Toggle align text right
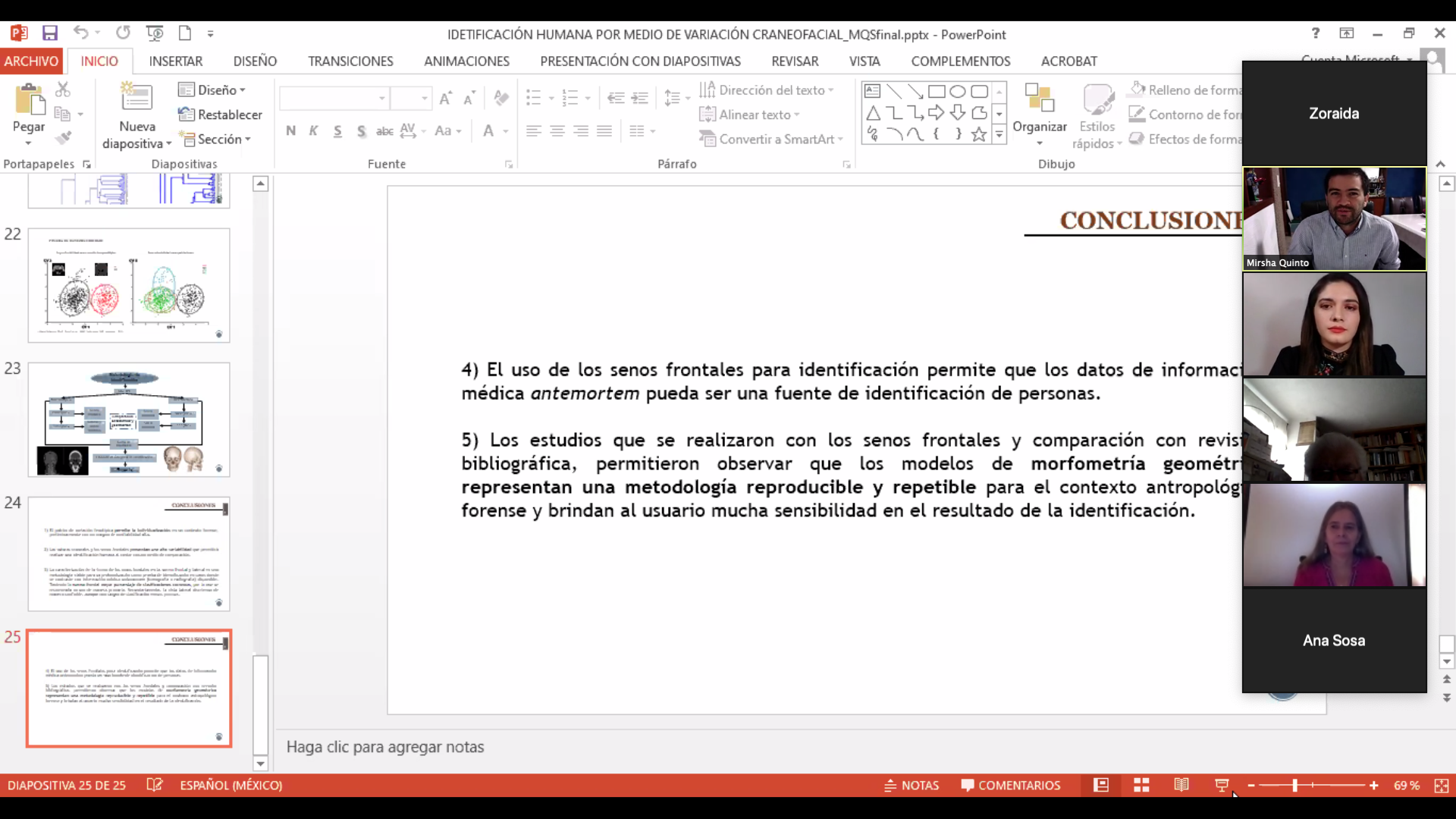This screenshot has width=1456, height=819. coord(581,130)
